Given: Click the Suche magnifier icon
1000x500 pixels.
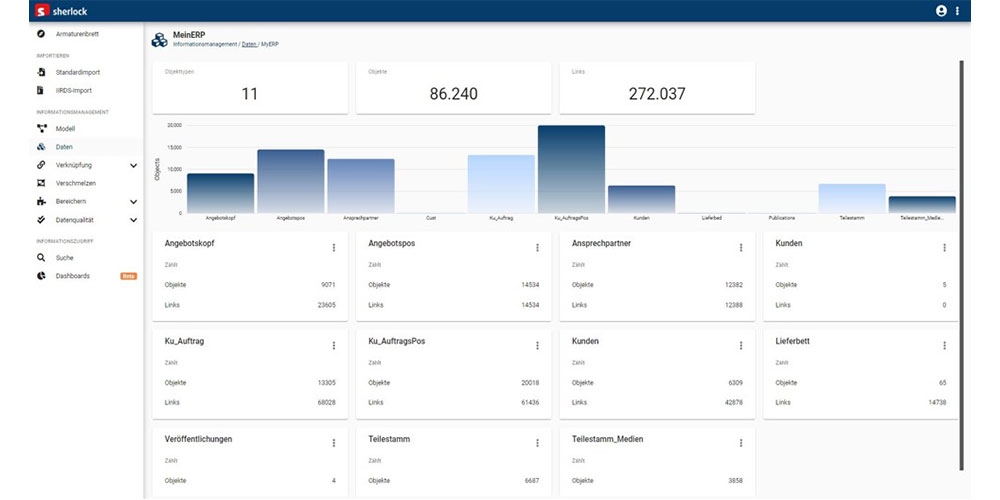Looking at the screenshot, I should (x=41, y=258).
